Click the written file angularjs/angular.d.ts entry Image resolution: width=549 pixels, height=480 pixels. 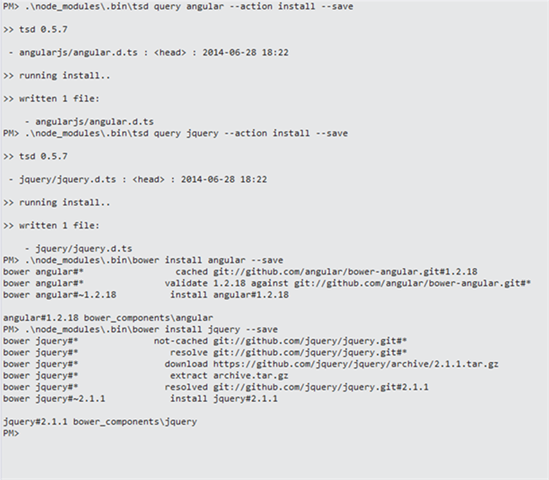(x=89, y=122)
